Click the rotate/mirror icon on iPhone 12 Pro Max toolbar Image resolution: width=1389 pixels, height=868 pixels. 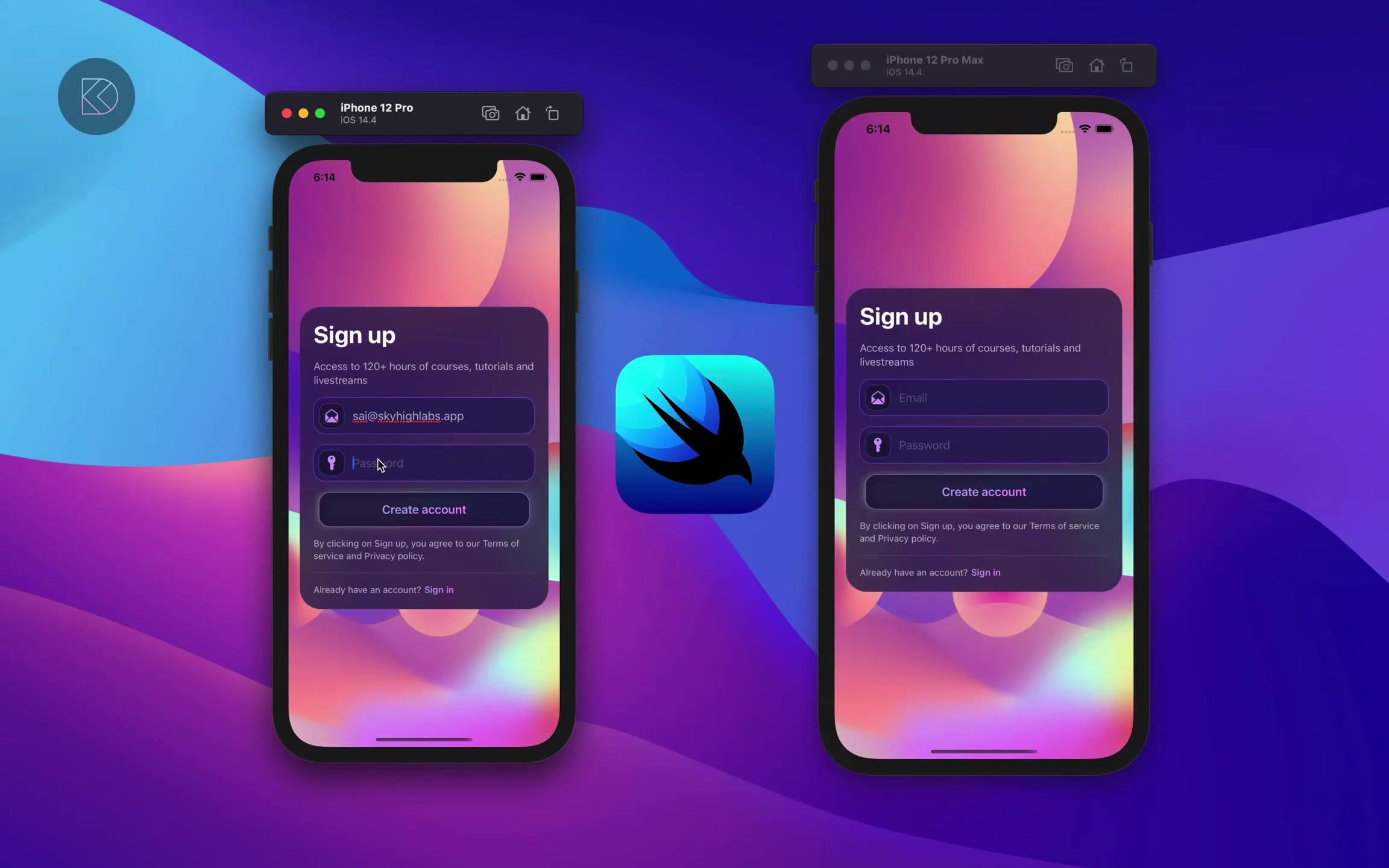click(x=1126, y=65)
